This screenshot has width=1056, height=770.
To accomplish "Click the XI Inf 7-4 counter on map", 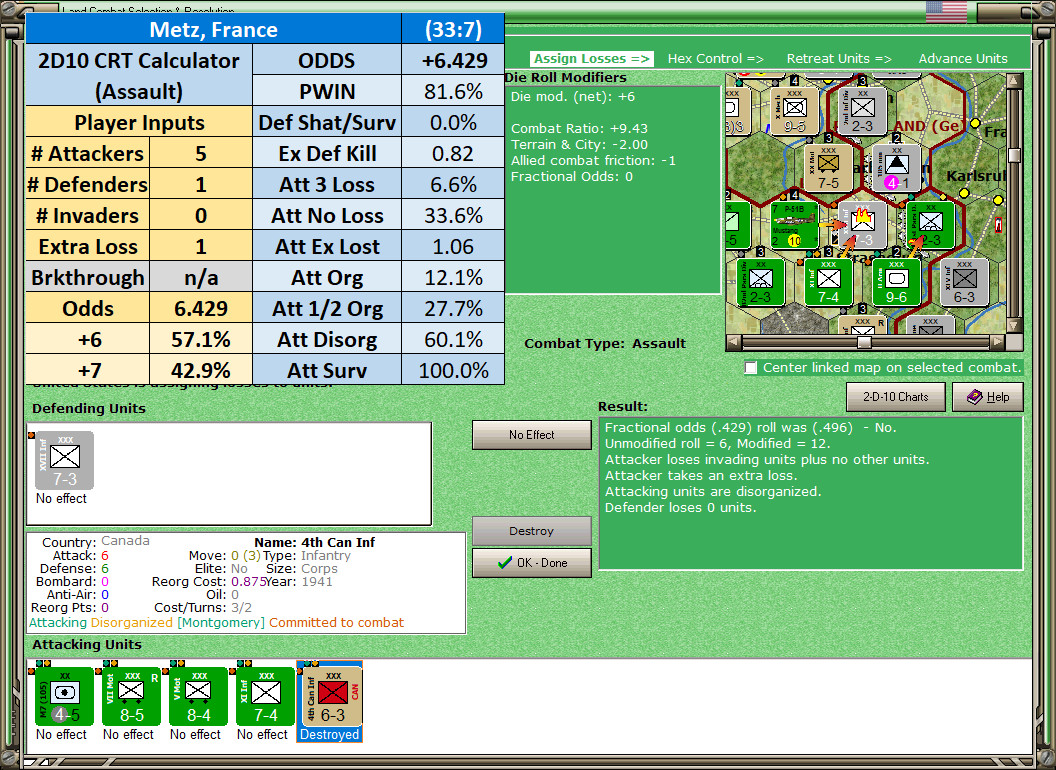I will (x=828, y=282).
